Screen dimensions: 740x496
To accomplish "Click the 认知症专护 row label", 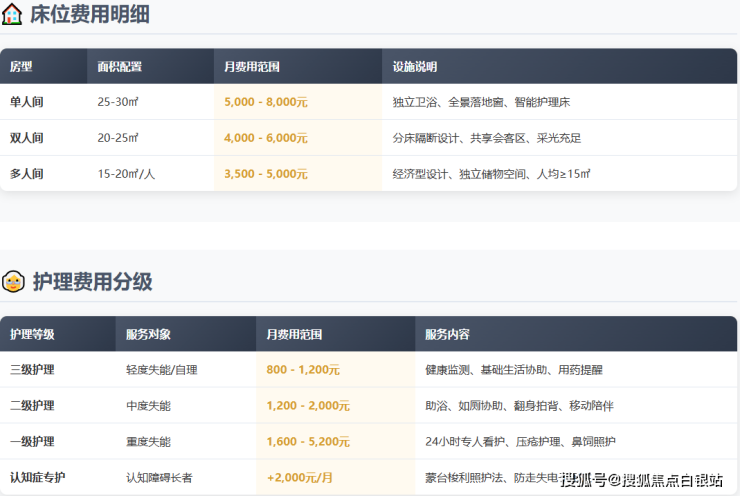I will [37, 478].
